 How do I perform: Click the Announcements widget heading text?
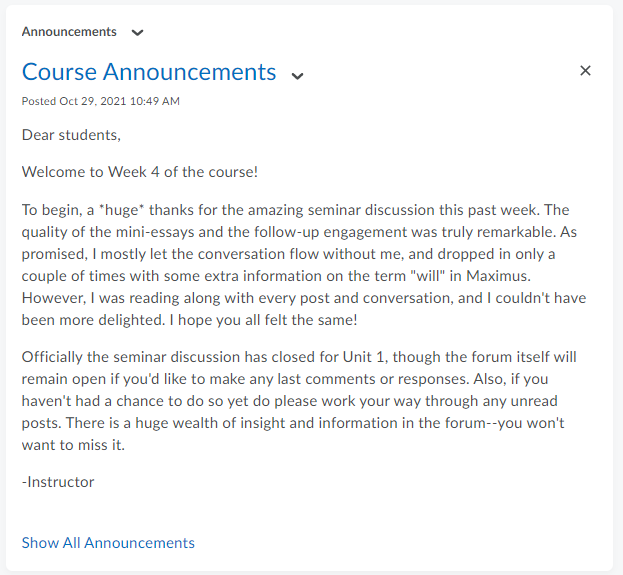pyautogui.click(x=69, y=32)
